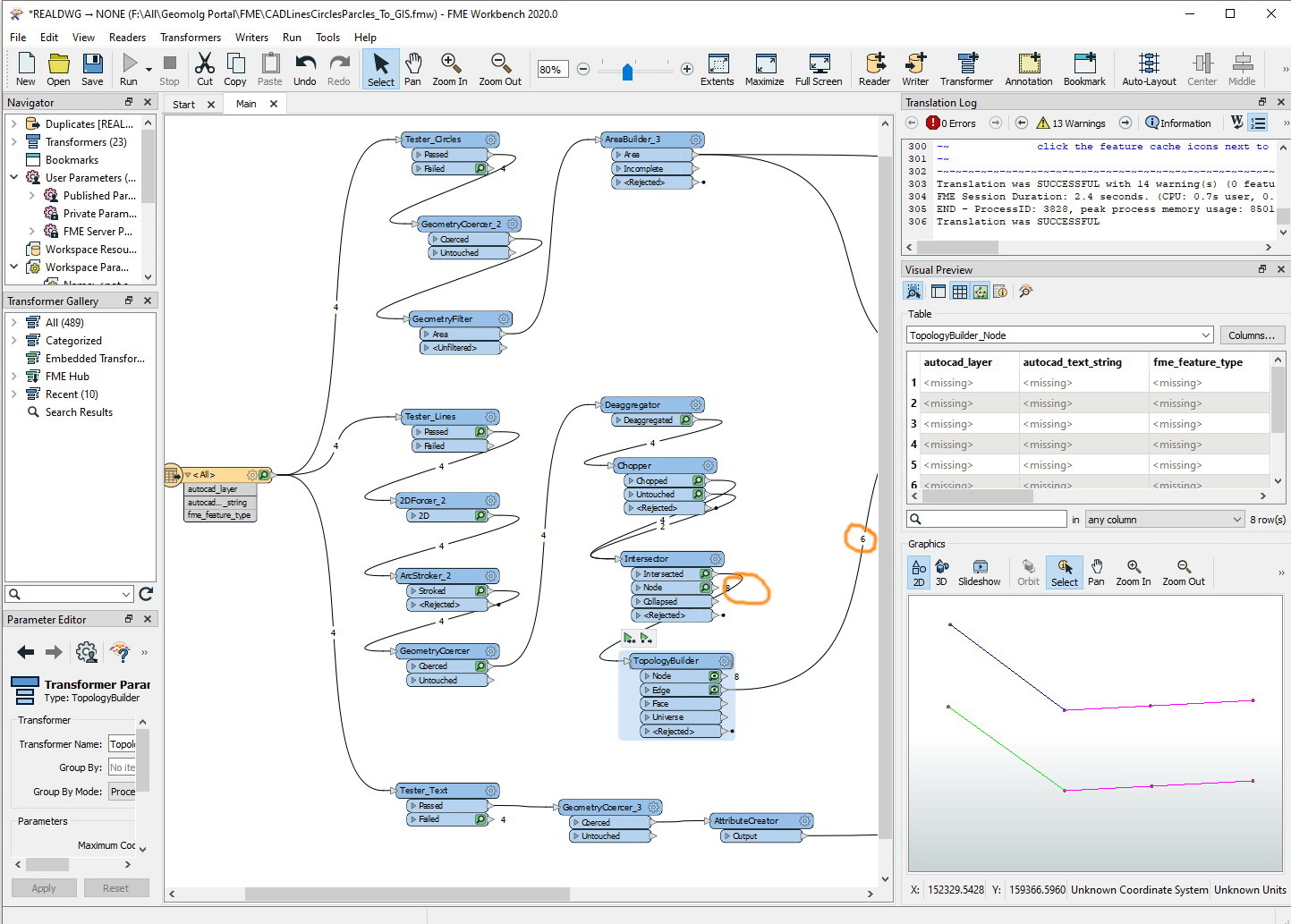Show 0 Errors in Translation Log
This screenshot has height=924, width=1291.
(951, 123)
